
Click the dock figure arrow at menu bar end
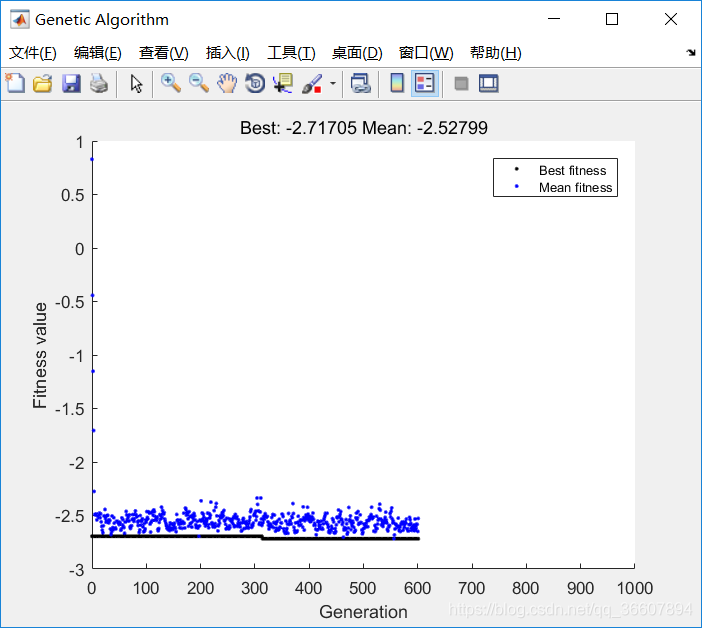pyautogui.click(x=691, y=52)
